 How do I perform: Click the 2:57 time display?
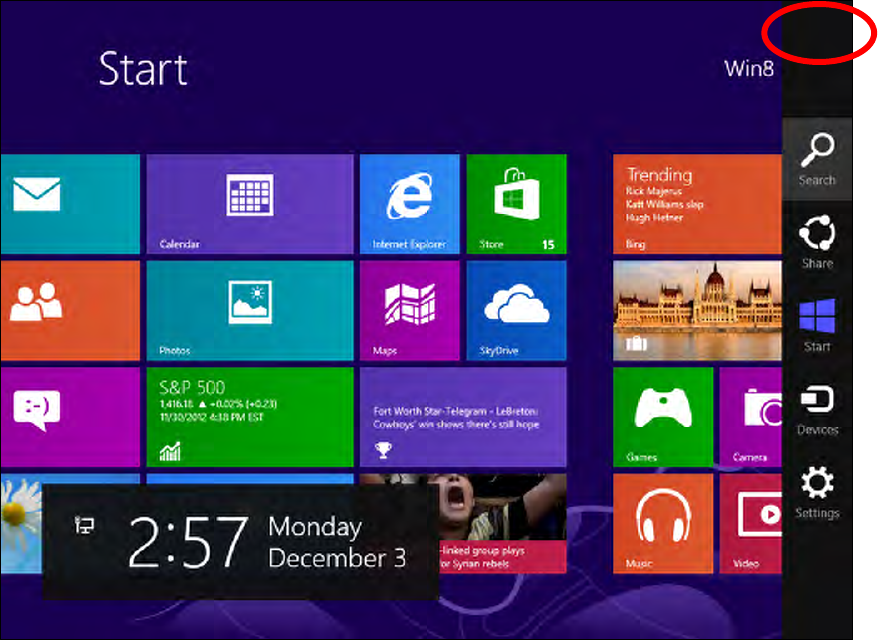(188, 542)
